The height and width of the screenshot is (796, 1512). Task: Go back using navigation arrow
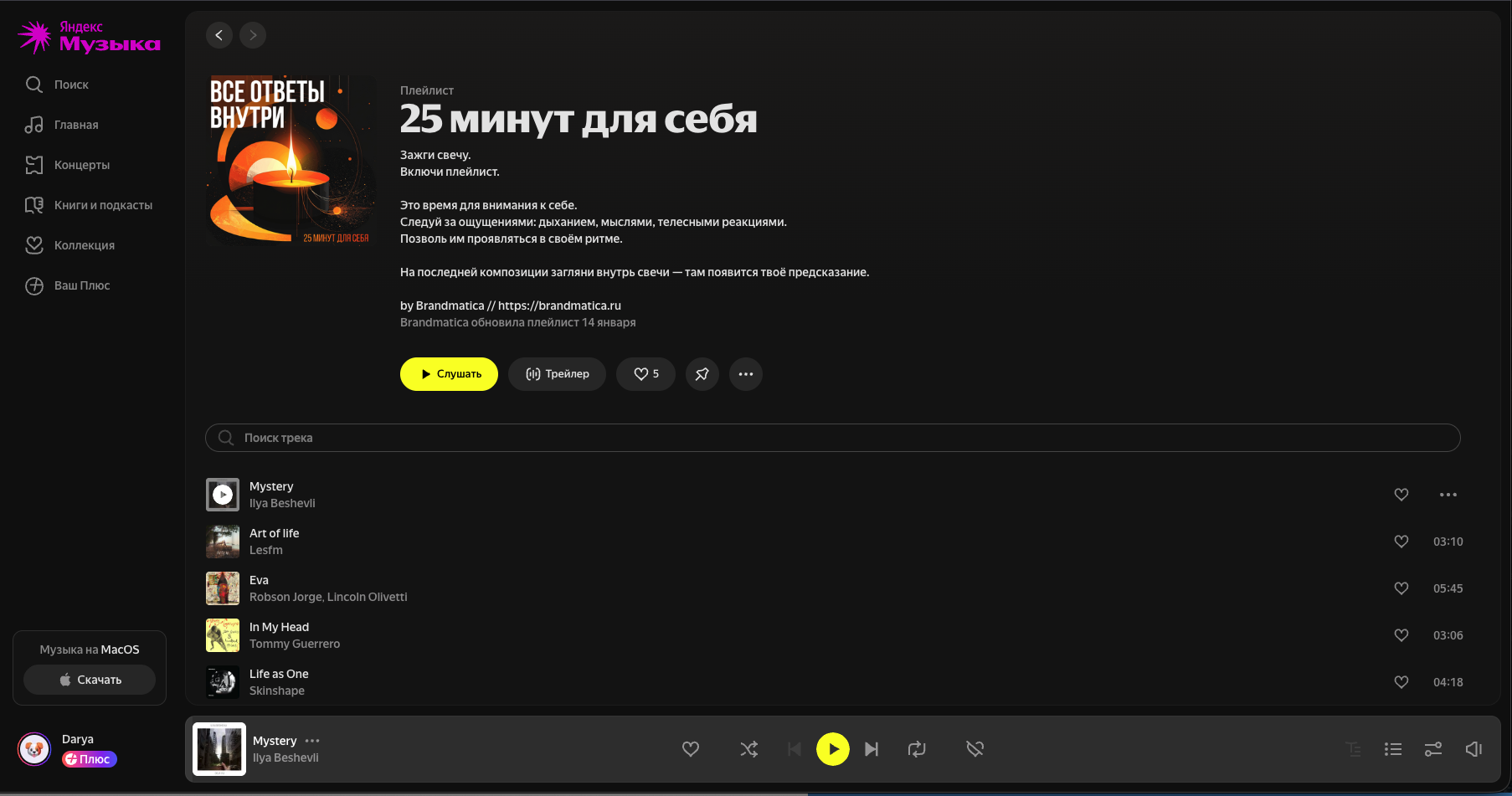(219, 35)
